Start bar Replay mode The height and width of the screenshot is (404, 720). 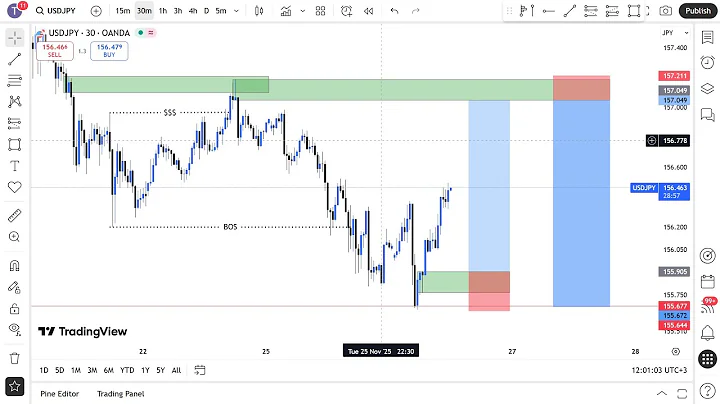tap(368, 11)
